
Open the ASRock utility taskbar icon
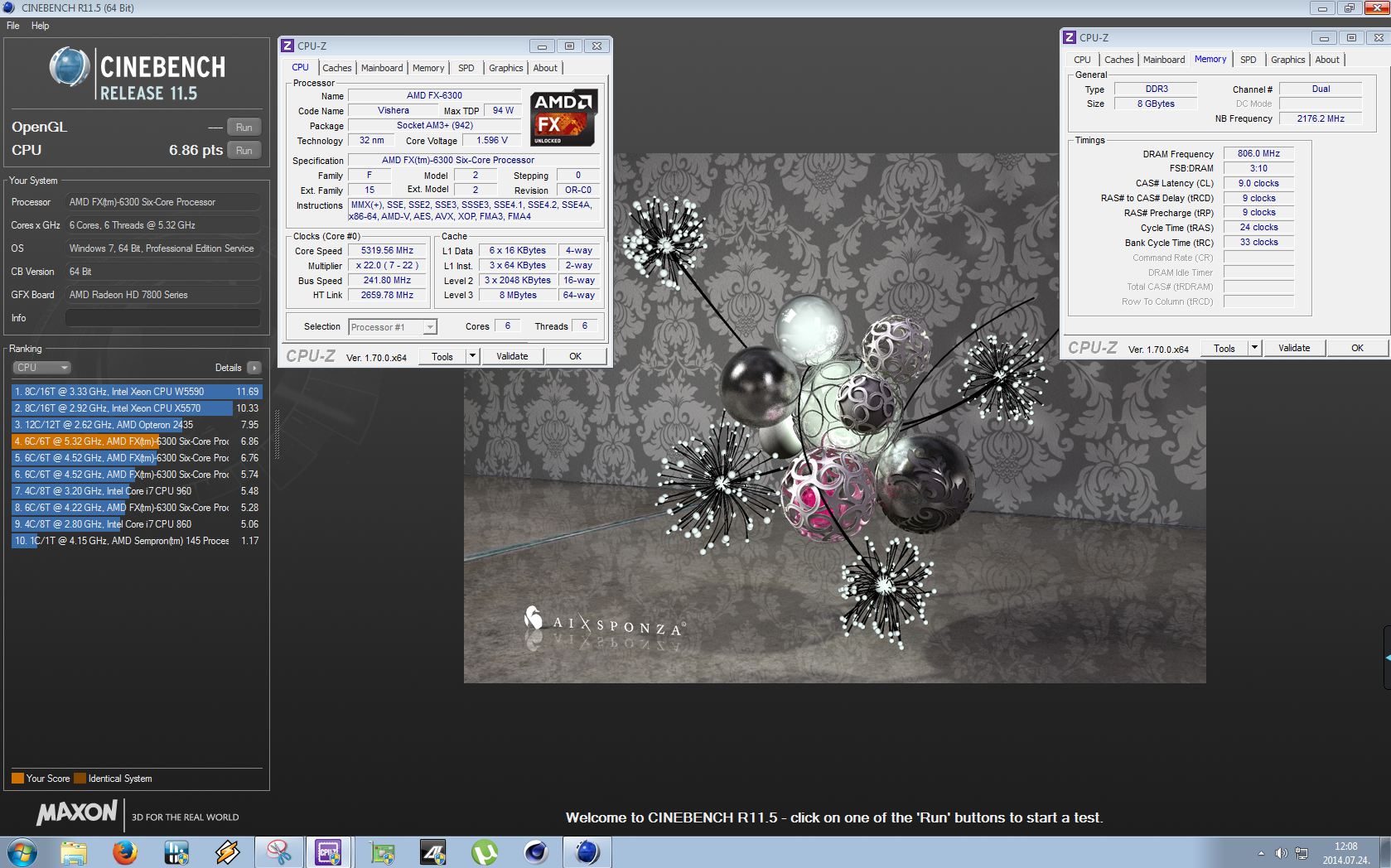433,852
